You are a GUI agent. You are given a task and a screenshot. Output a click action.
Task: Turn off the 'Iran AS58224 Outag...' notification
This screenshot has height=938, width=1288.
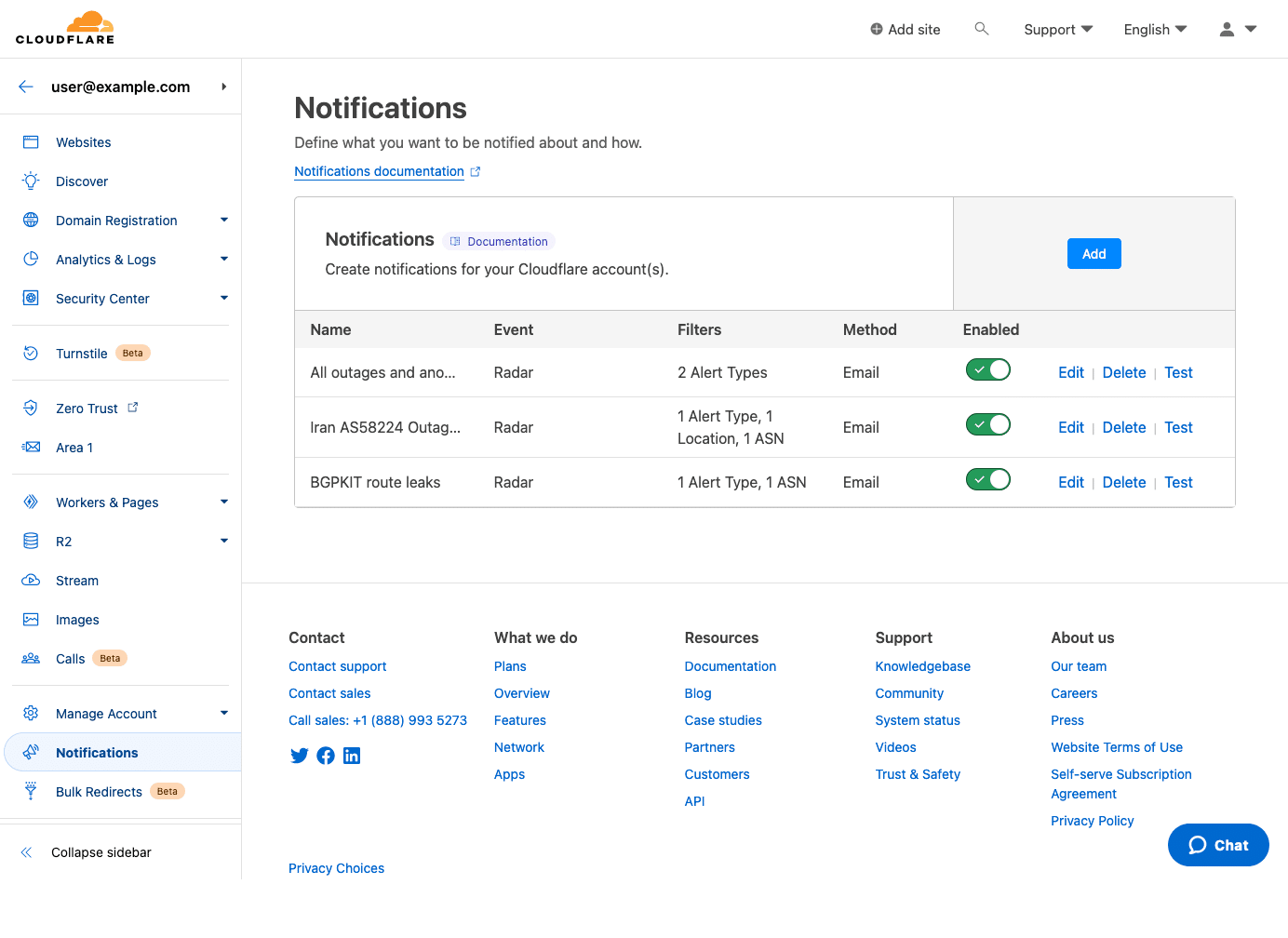[987, 424]
